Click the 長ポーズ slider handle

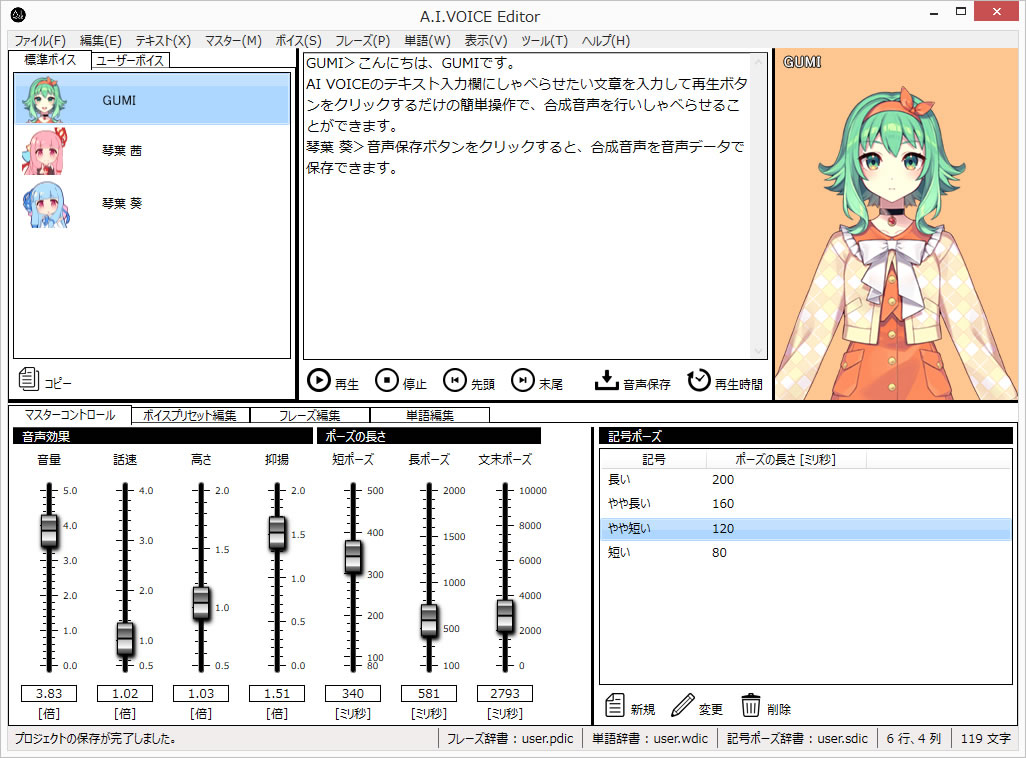[x=429, y=620]
